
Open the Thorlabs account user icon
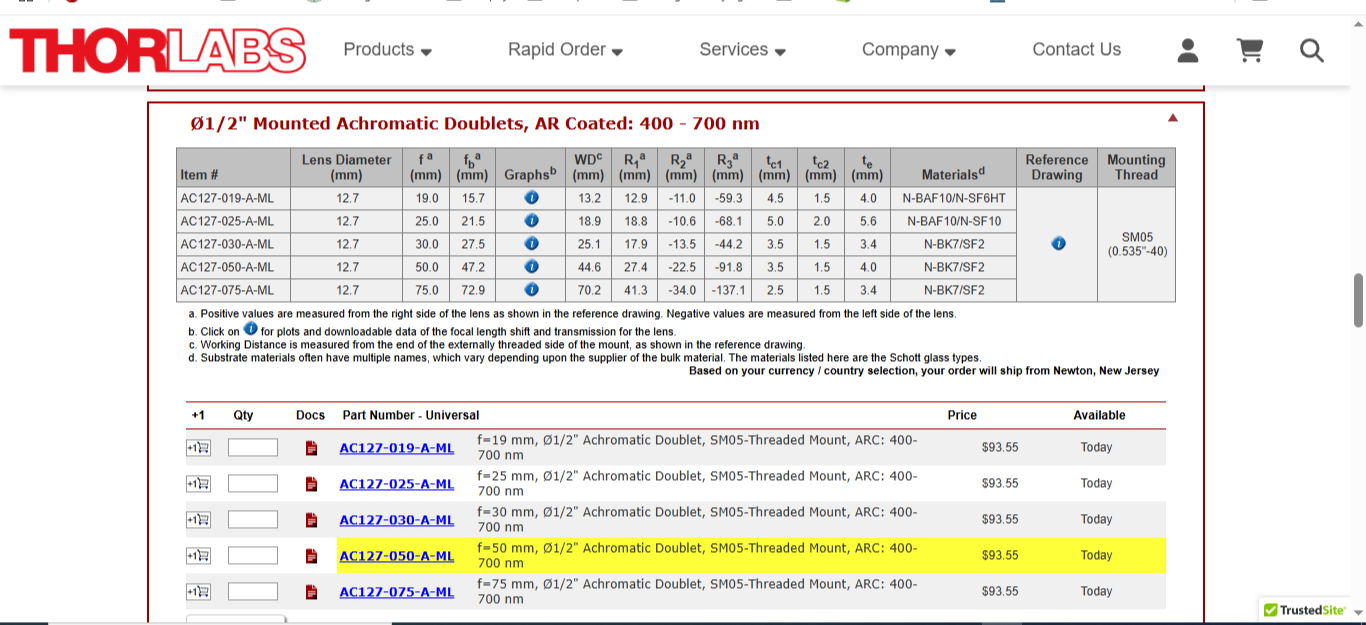(1188, 50)
